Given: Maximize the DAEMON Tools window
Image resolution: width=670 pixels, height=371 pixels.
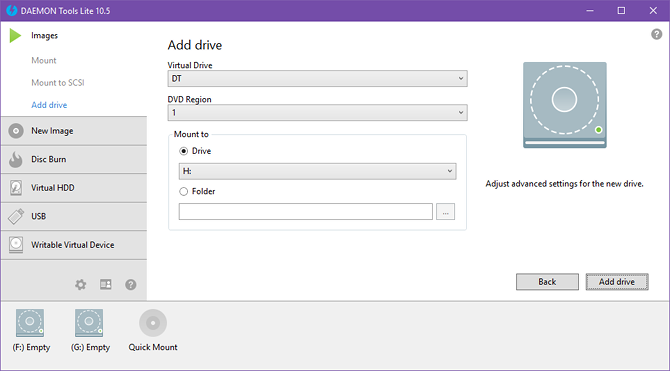Looking at the screenshot, I should pyautogui.click(x=621, y=11).
